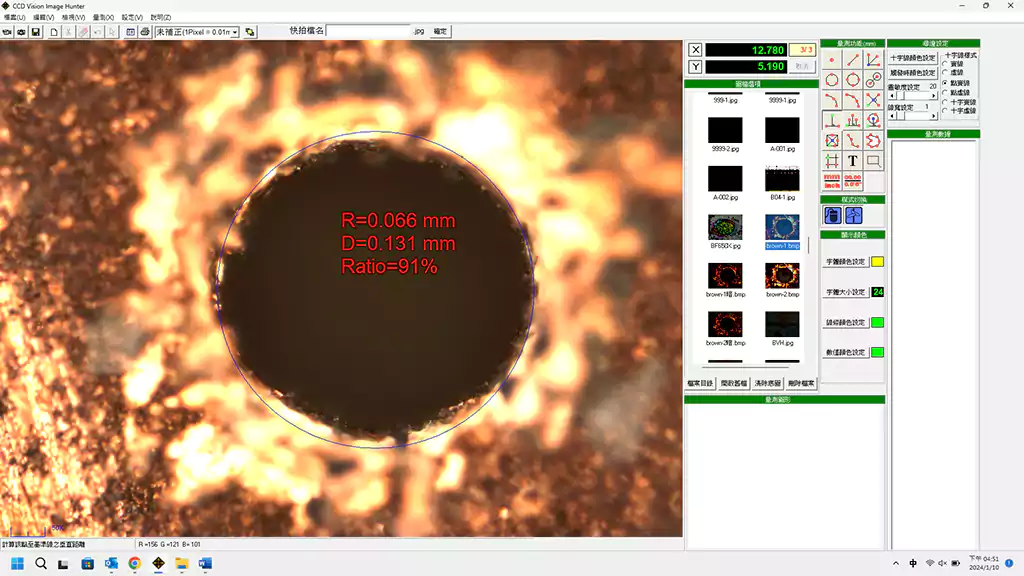1024x576 pixels.
Task: Open the 設定 menu in menu bar
Action: (131, 17)
